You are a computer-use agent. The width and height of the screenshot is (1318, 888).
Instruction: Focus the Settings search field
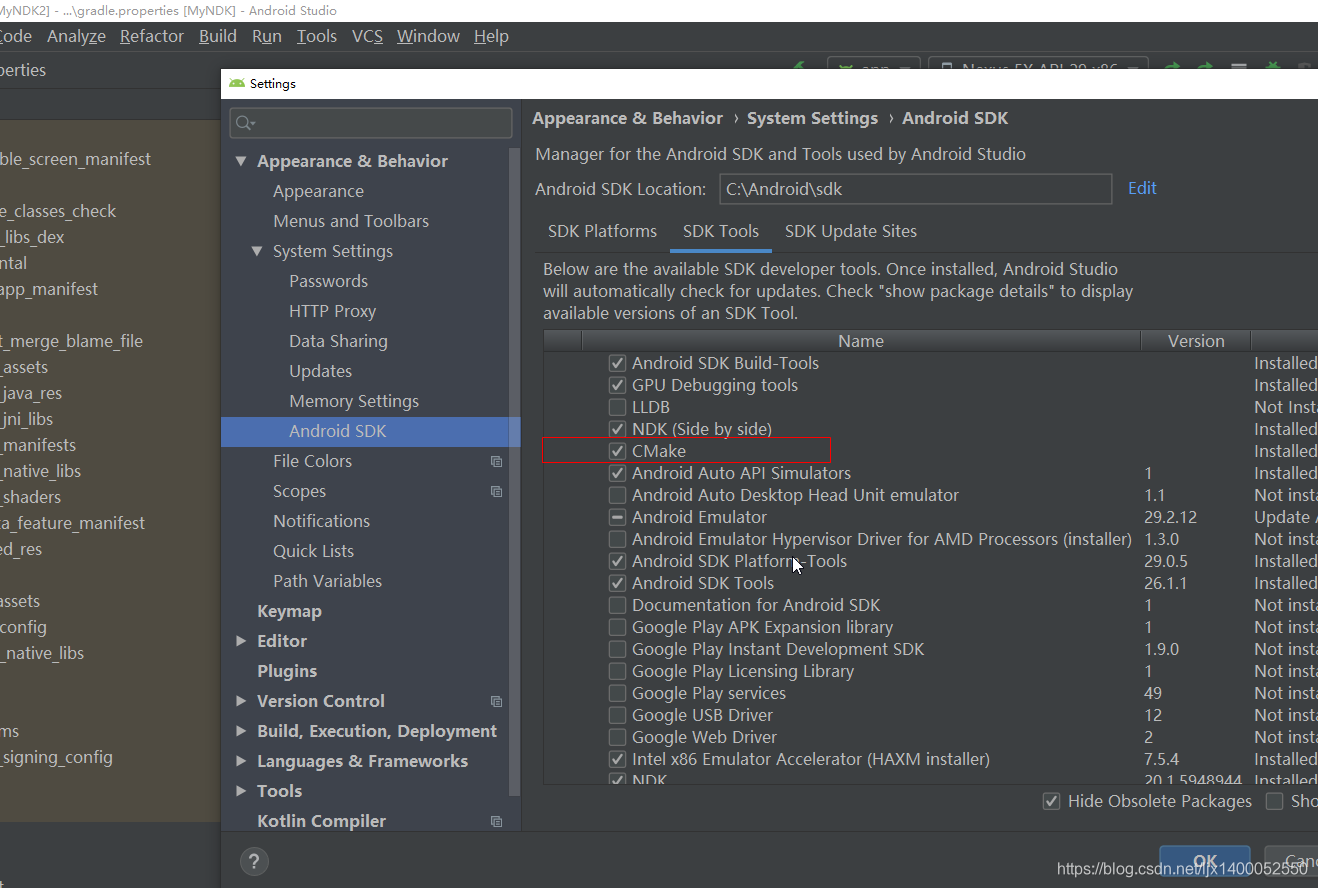(371, 123)
